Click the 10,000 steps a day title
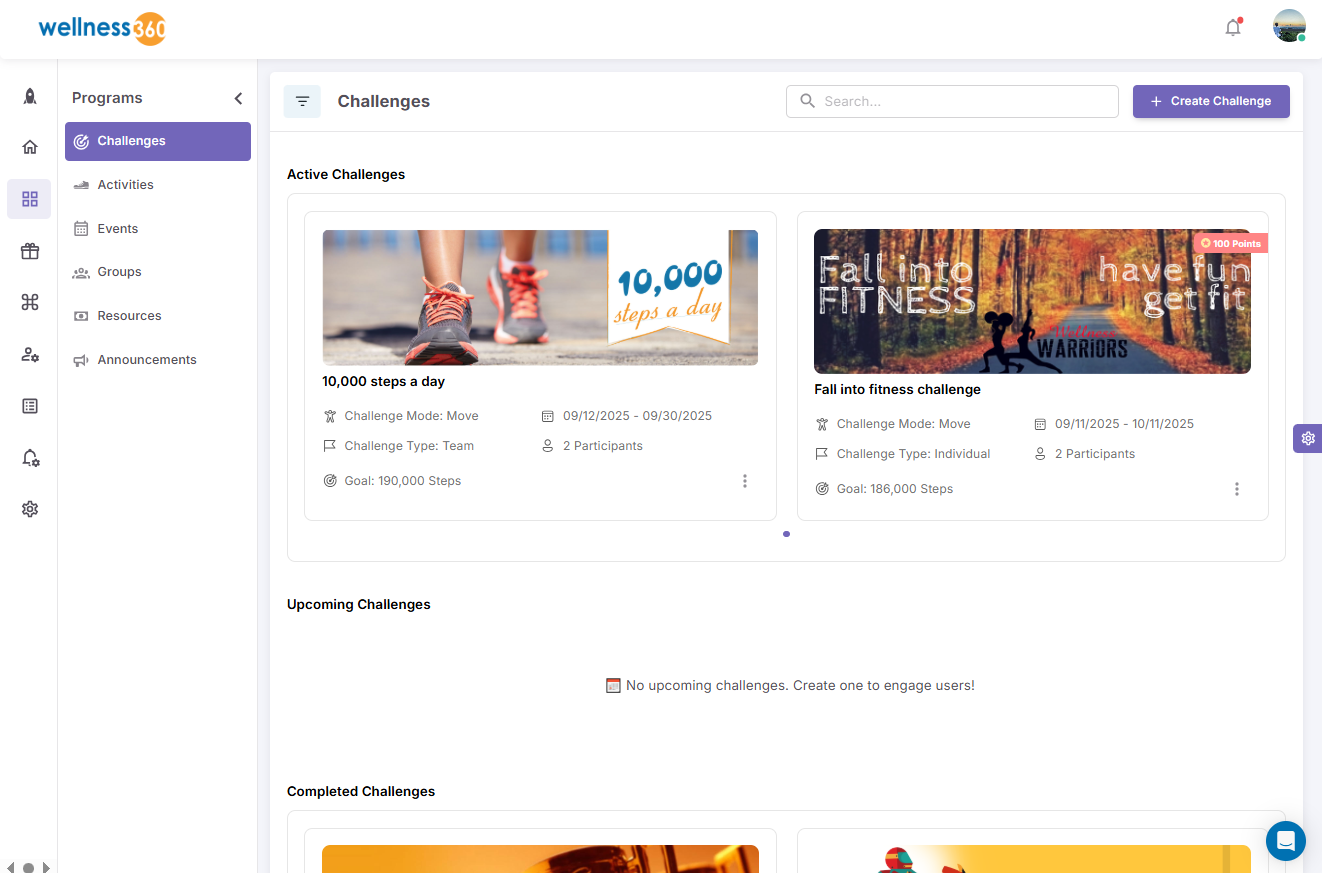The height and width of the screenshot is (873, 1322). pyautogui.click(x=383, y=381)
